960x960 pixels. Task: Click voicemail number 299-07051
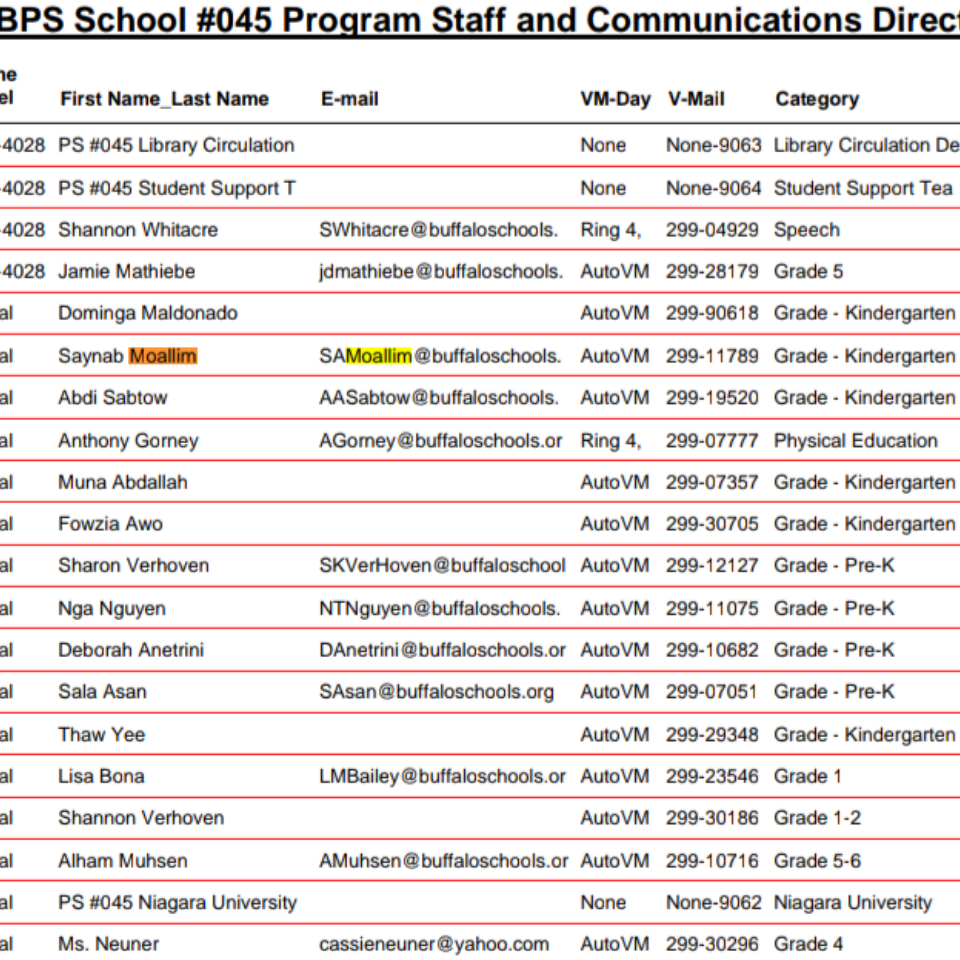point(712,691)
